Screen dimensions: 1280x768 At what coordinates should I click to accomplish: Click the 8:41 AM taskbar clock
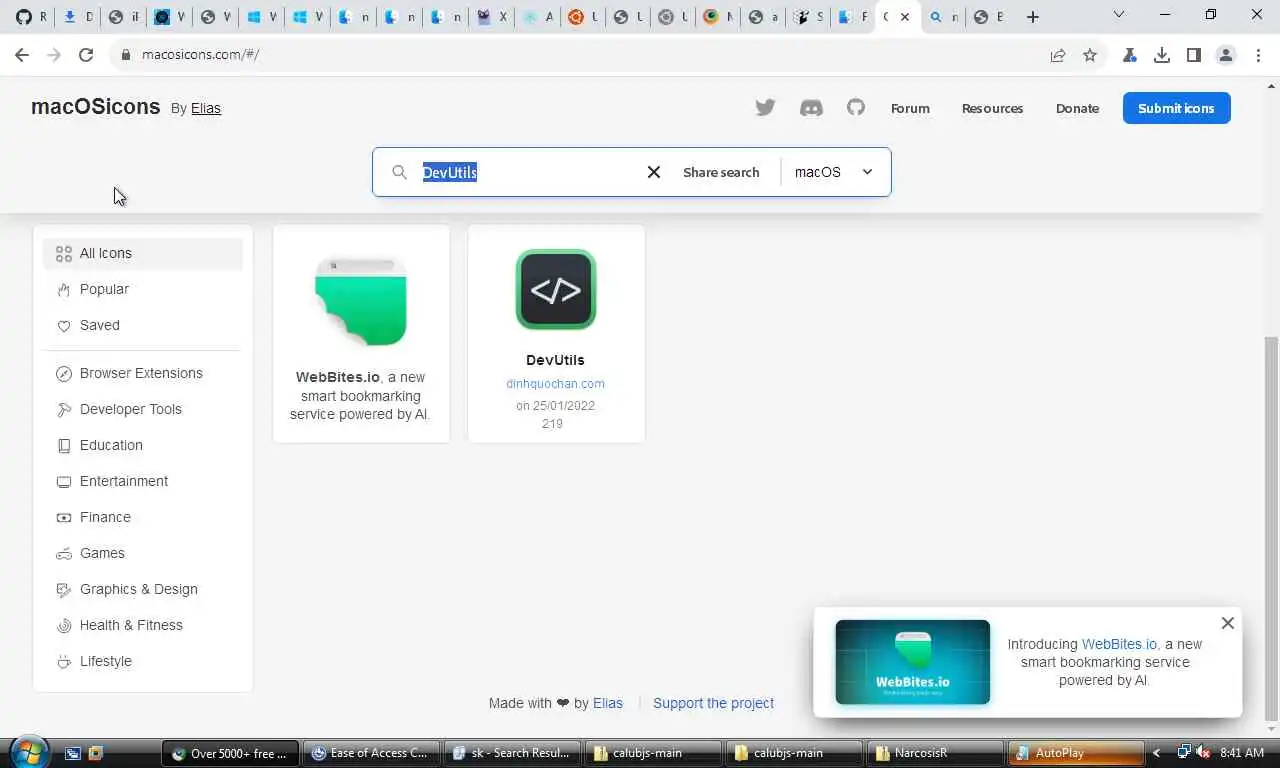1242,753
